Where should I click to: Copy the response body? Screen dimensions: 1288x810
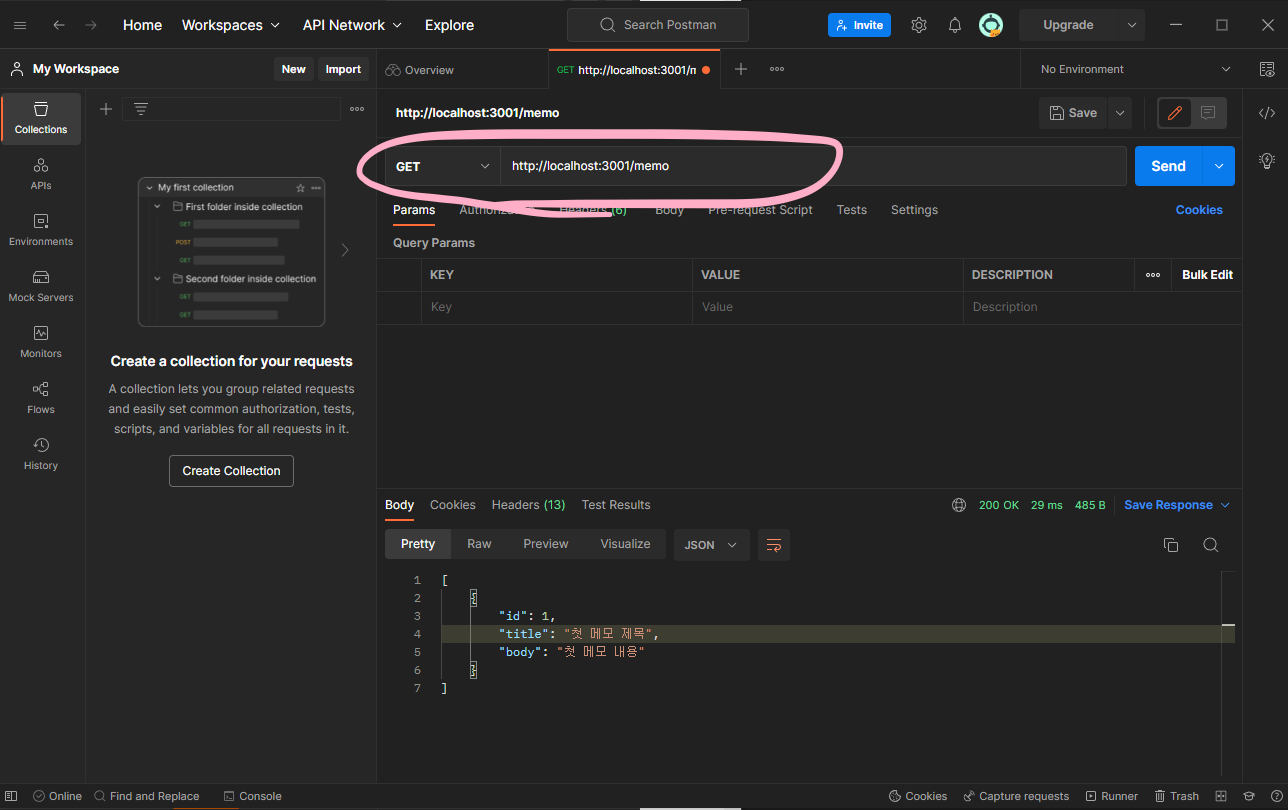point(1171,545)
